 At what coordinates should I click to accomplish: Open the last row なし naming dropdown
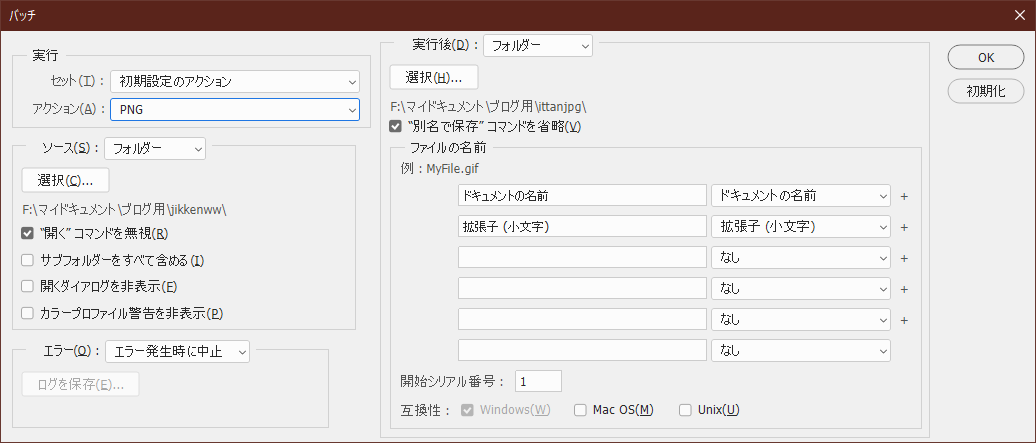tap(801, 350)
